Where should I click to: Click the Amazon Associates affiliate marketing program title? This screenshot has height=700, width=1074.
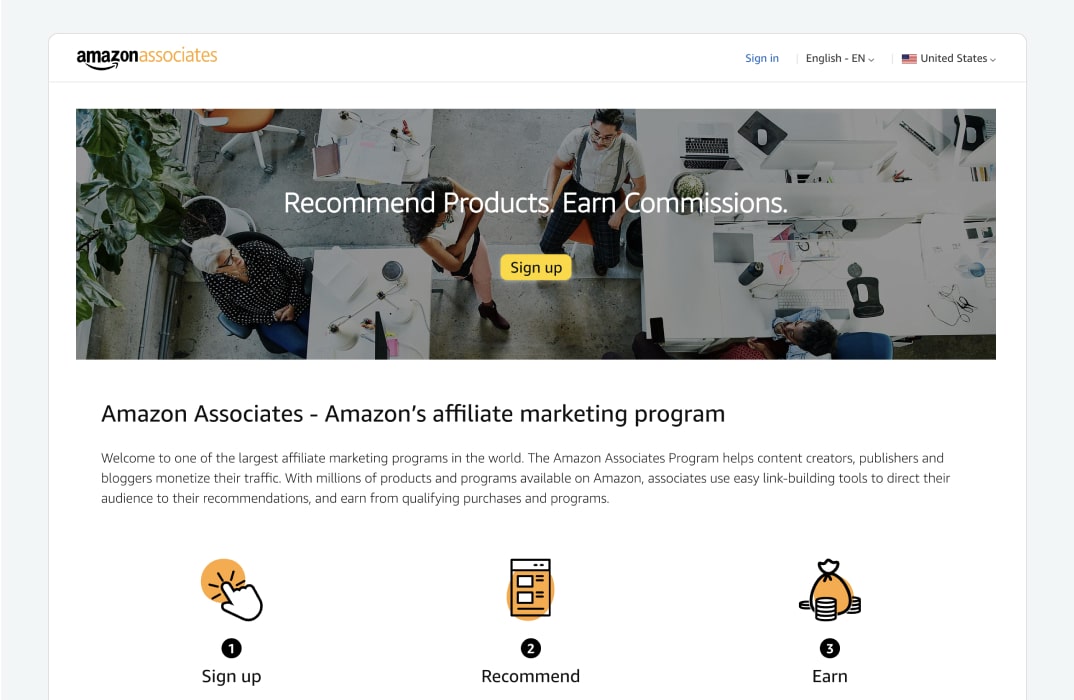413,414
